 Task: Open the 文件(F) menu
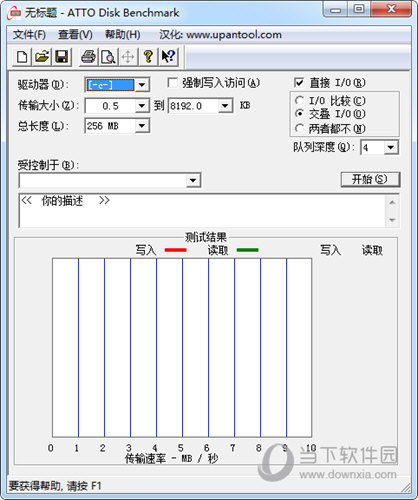29,35
